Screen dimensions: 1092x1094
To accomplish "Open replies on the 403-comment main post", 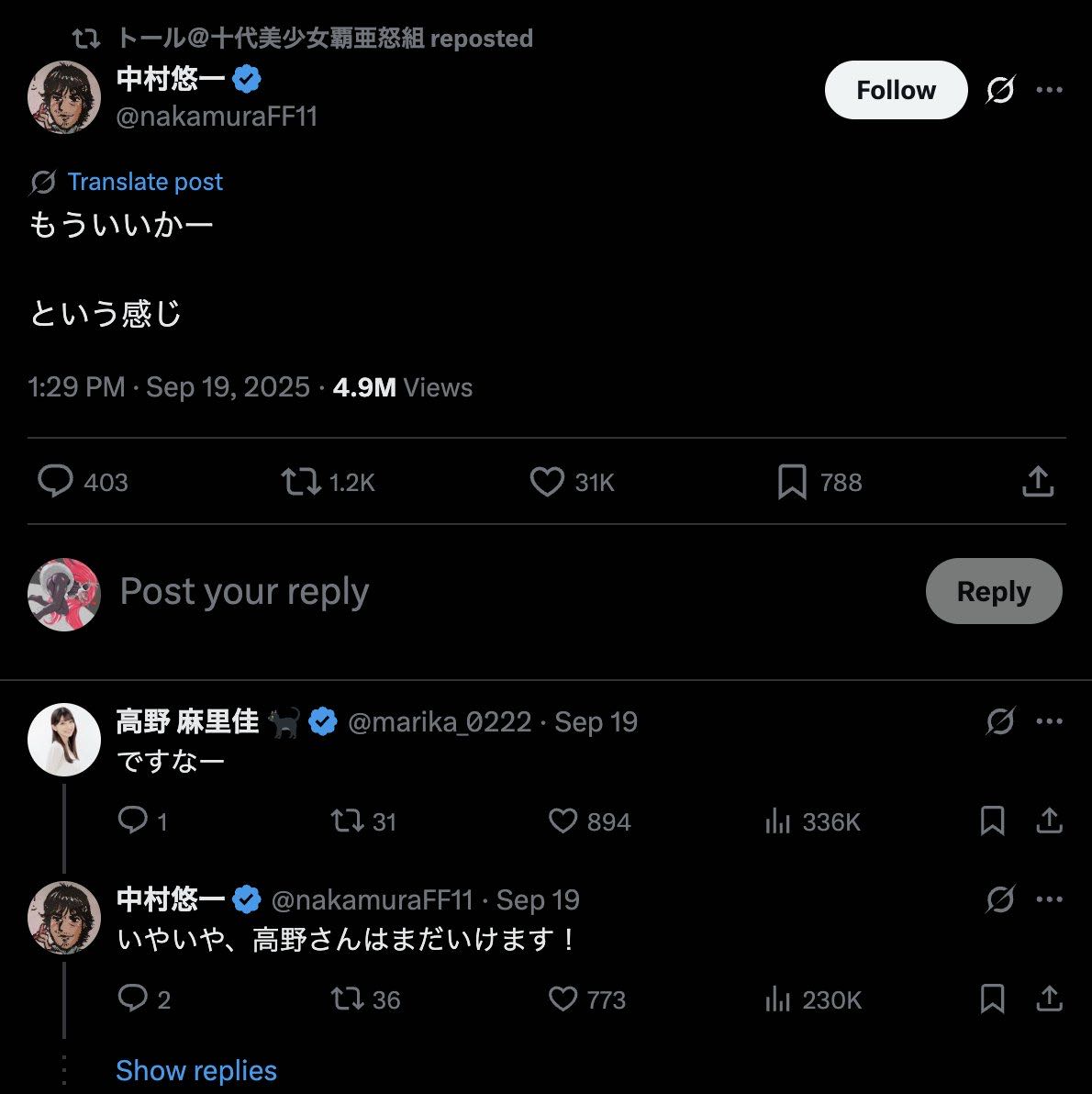I will pos(55,482).
